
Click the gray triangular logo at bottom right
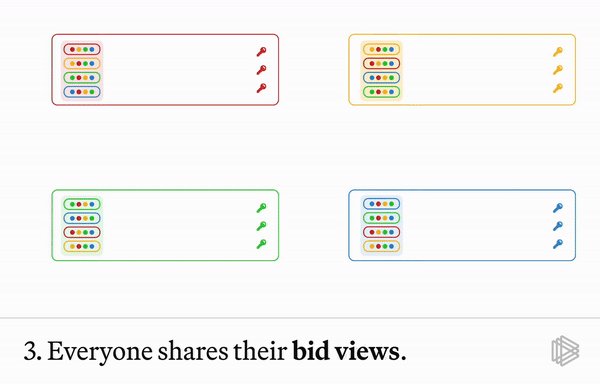tap(565, 351)
